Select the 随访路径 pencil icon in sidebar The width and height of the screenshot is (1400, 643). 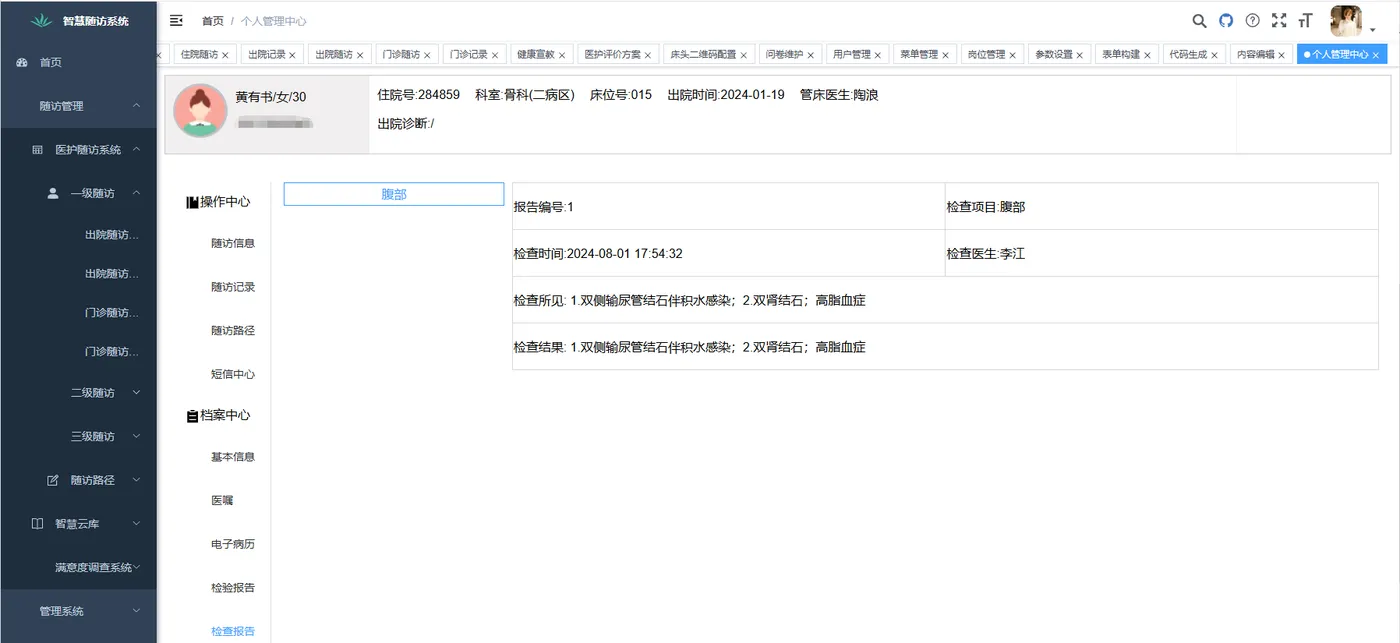click(55, 480)
